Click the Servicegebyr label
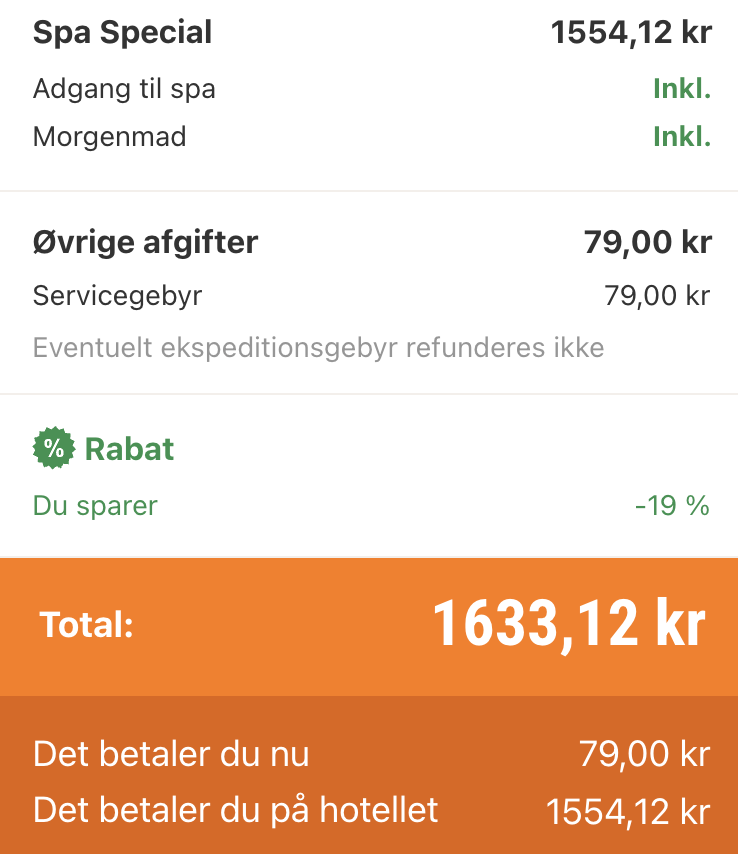Screen dimensions: 738x854 point(117,296)
